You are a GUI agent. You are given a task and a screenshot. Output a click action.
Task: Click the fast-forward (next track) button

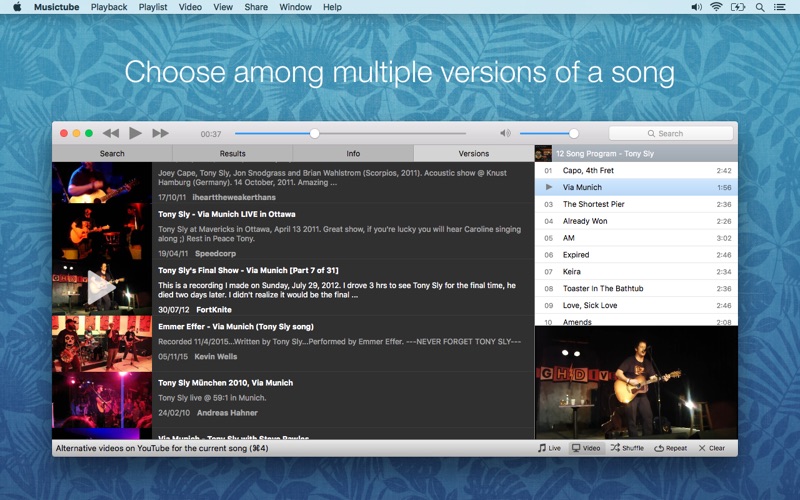tap(160, 133)
